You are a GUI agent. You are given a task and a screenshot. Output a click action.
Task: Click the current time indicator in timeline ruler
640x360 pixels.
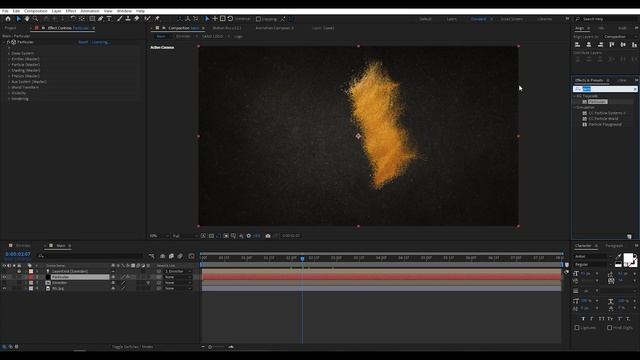302,258
